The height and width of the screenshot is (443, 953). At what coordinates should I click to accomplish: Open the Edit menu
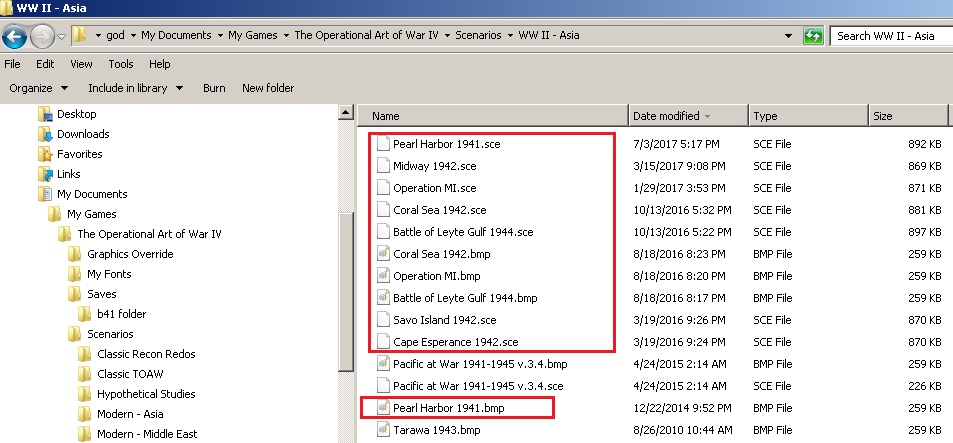(x=45, y=64)
